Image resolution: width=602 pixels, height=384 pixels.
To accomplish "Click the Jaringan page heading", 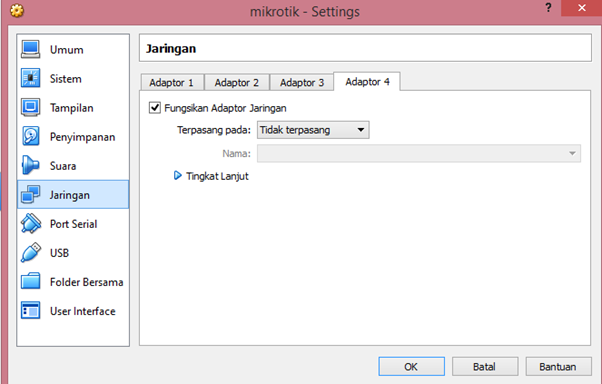I will click(171, 49).
